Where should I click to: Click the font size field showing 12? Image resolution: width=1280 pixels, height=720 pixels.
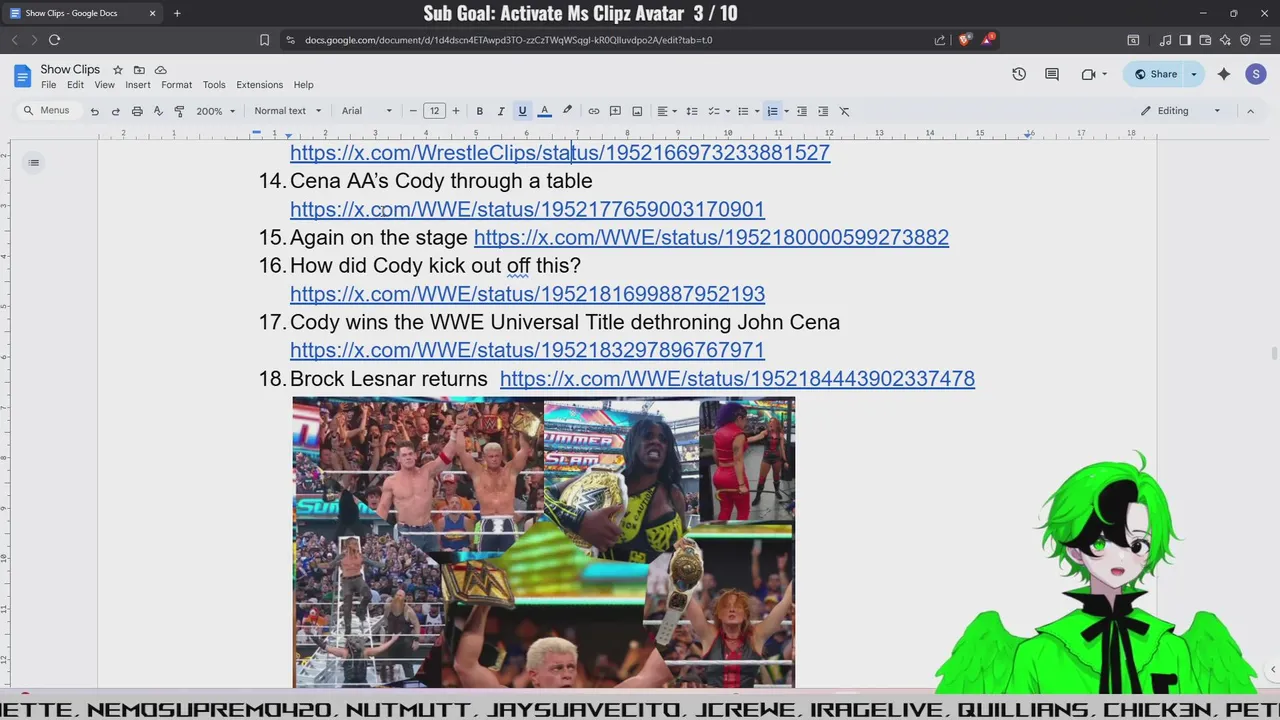434,111
